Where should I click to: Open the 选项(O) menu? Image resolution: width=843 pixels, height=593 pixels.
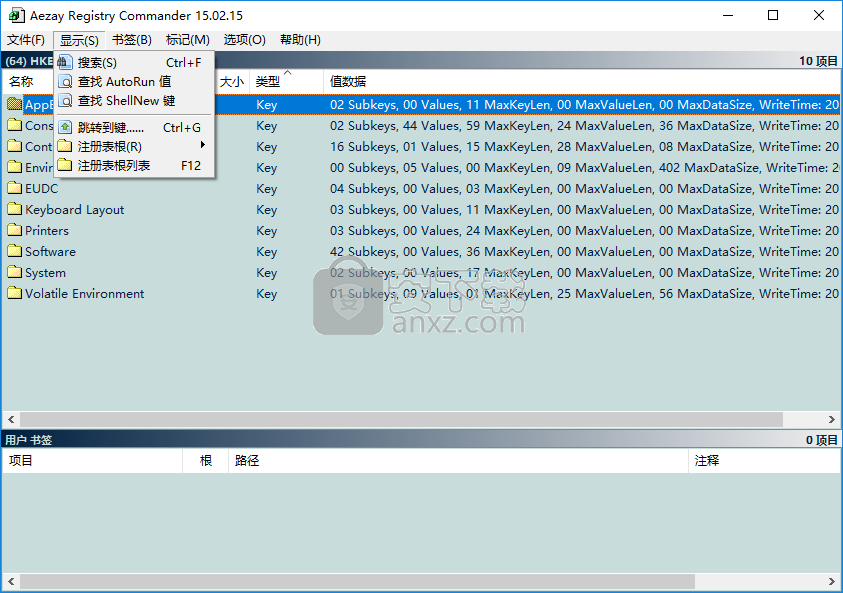(x=245, y=40)
